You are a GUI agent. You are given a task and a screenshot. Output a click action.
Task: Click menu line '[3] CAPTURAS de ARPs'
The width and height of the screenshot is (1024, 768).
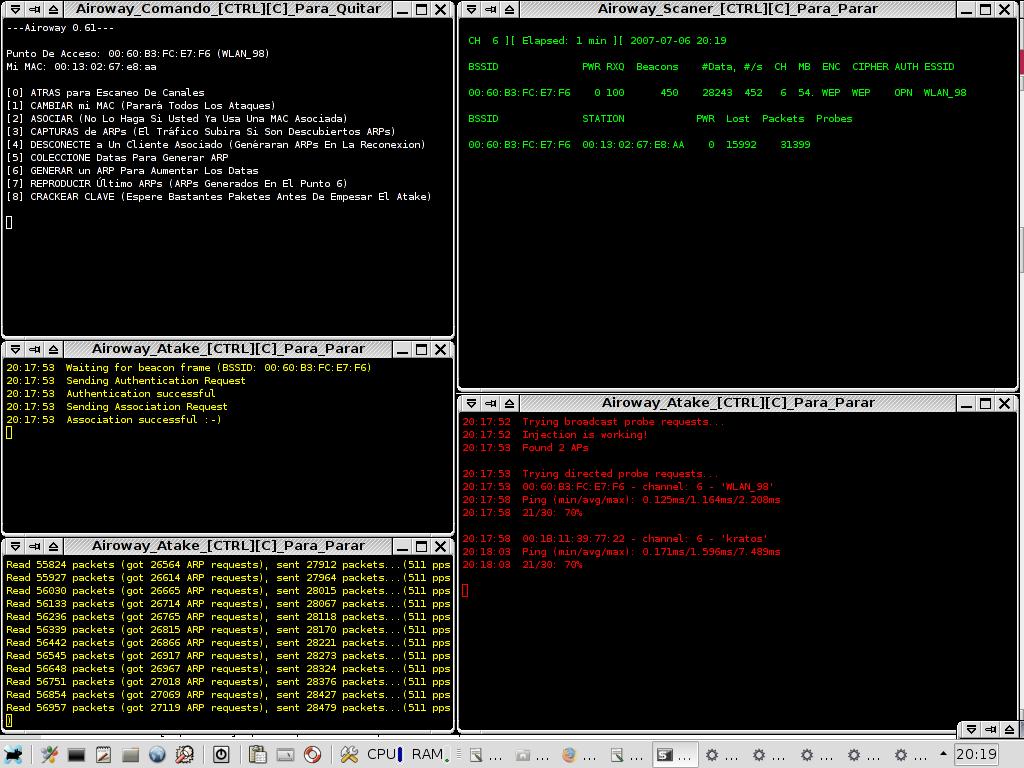pos(200,132)
